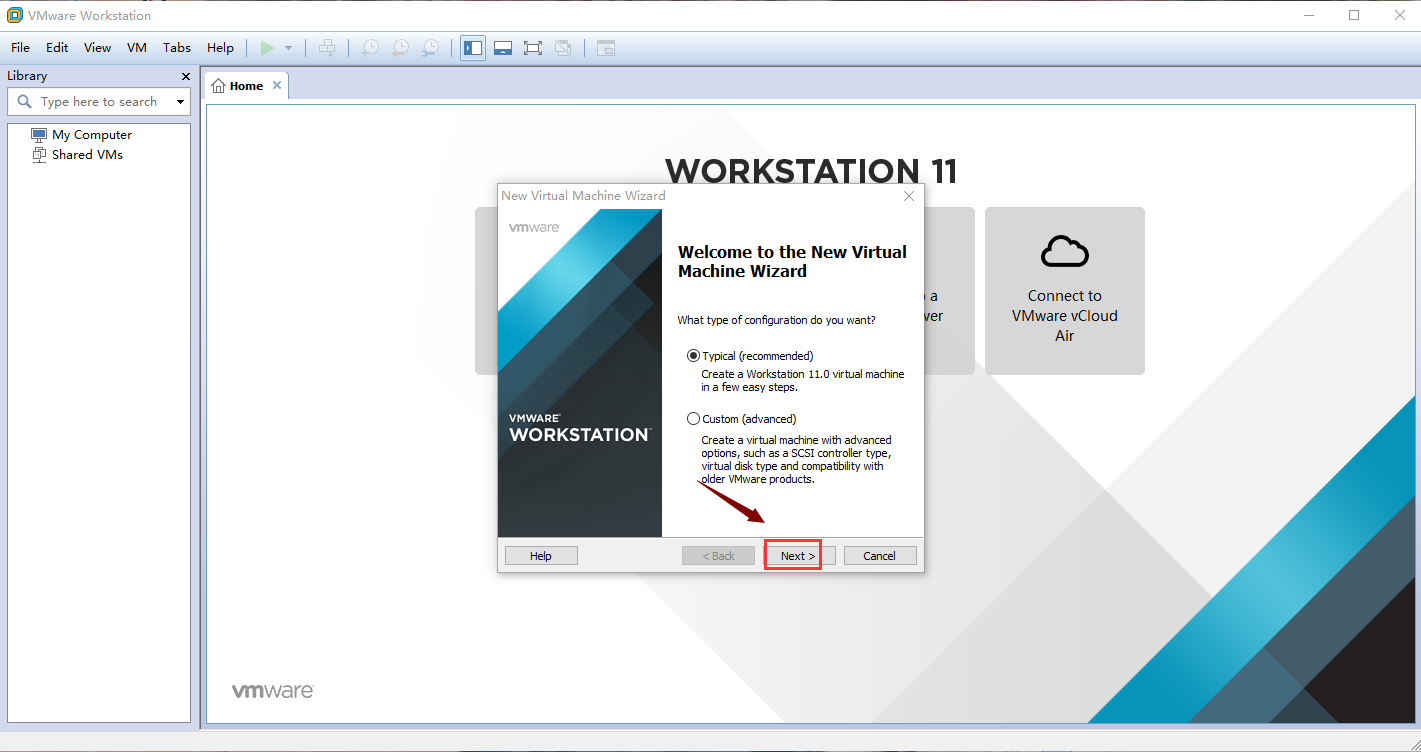Click the Power On play icon

click(267, 48)
